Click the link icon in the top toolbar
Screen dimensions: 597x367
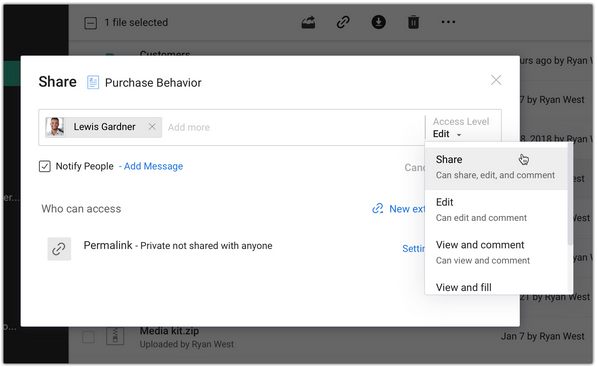point(343,22)
